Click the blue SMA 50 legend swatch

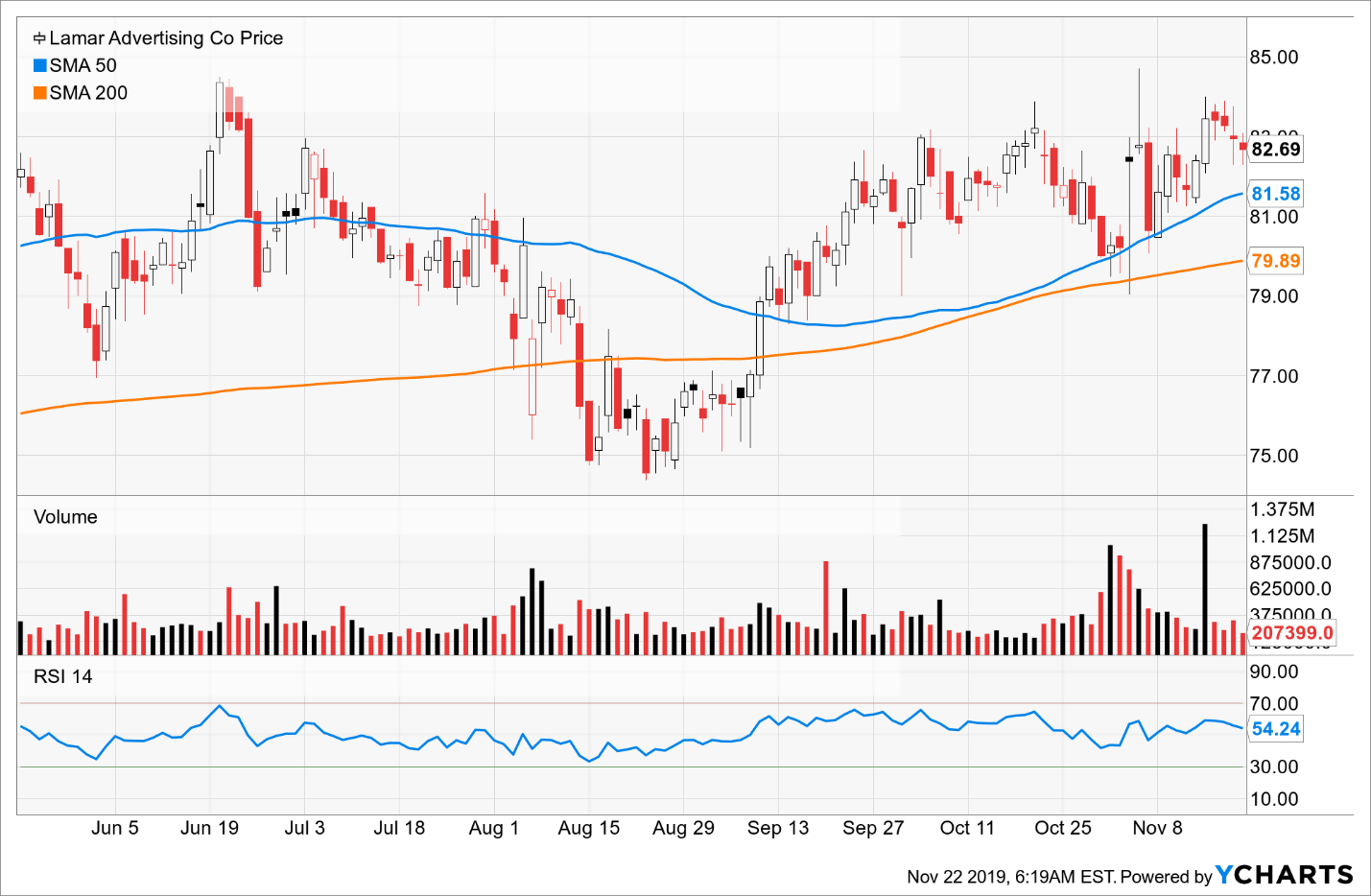click(x=39, y=65)
